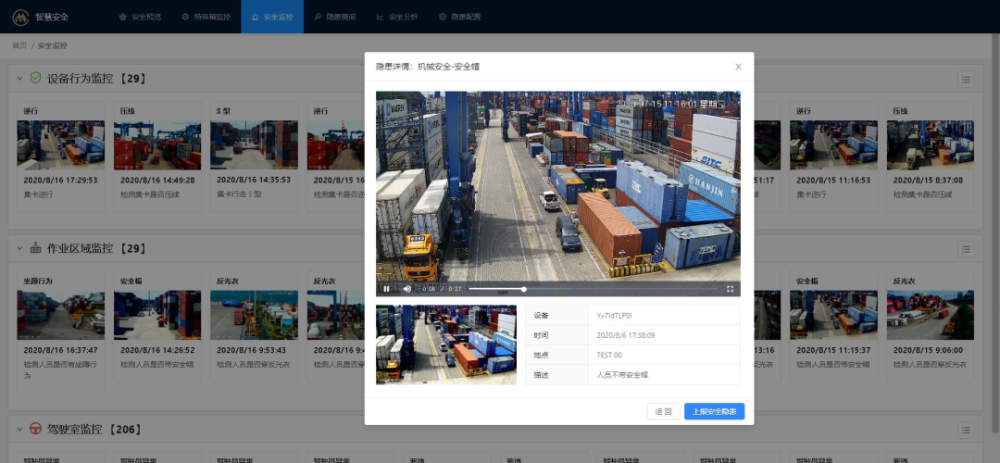Viewport: 1000px width, 463px height.
Task: Click the dialog title 隐患详情：机械安全-安全帽
Action: pyautogui.click(x=427, y=66)
